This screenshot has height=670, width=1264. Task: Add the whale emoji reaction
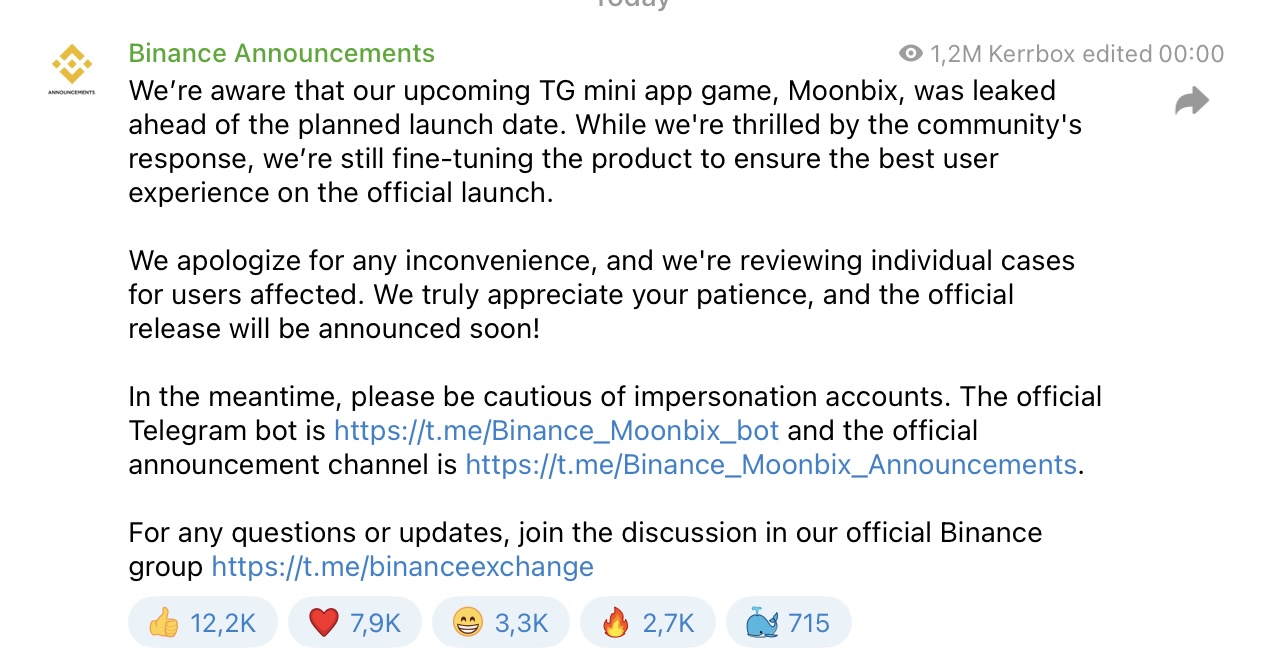(x=788, y=623)
